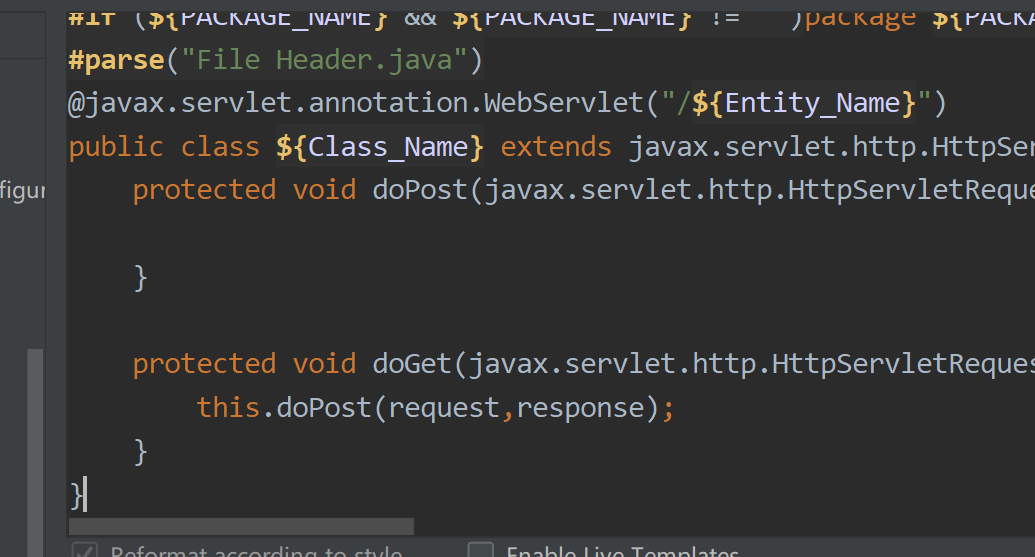Click the response argument in the doPost call
The image size is (1035, 557).
580,407
